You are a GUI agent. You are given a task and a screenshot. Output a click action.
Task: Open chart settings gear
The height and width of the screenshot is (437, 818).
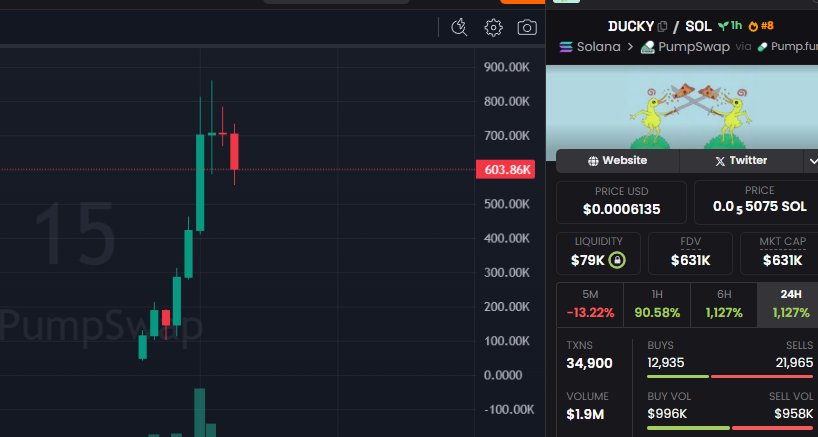coord(493,27)
